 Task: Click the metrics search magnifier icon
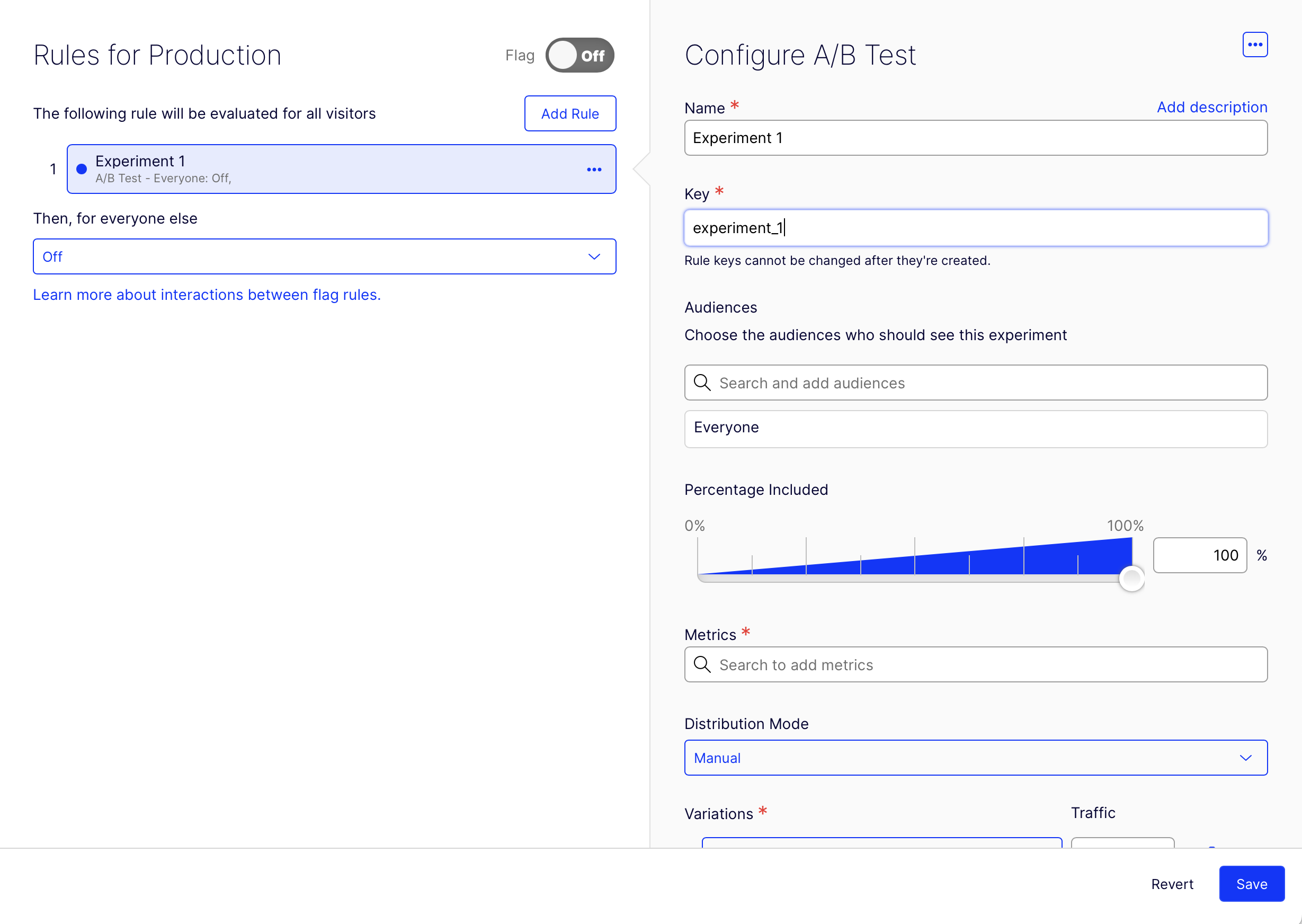[702, 664]
